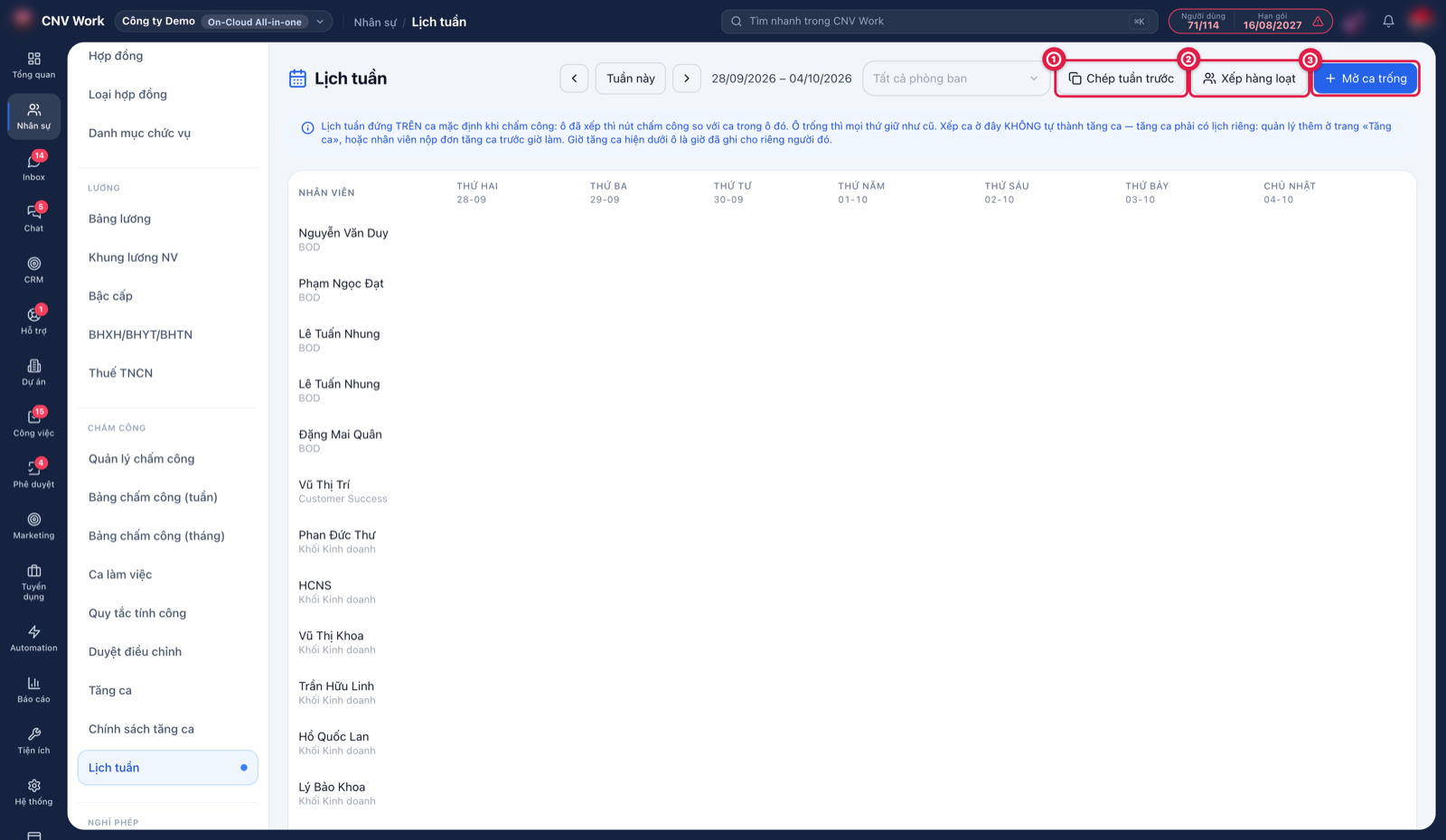
Task: Select the Nhân sự sidebar icon
Action: [33, 117]
